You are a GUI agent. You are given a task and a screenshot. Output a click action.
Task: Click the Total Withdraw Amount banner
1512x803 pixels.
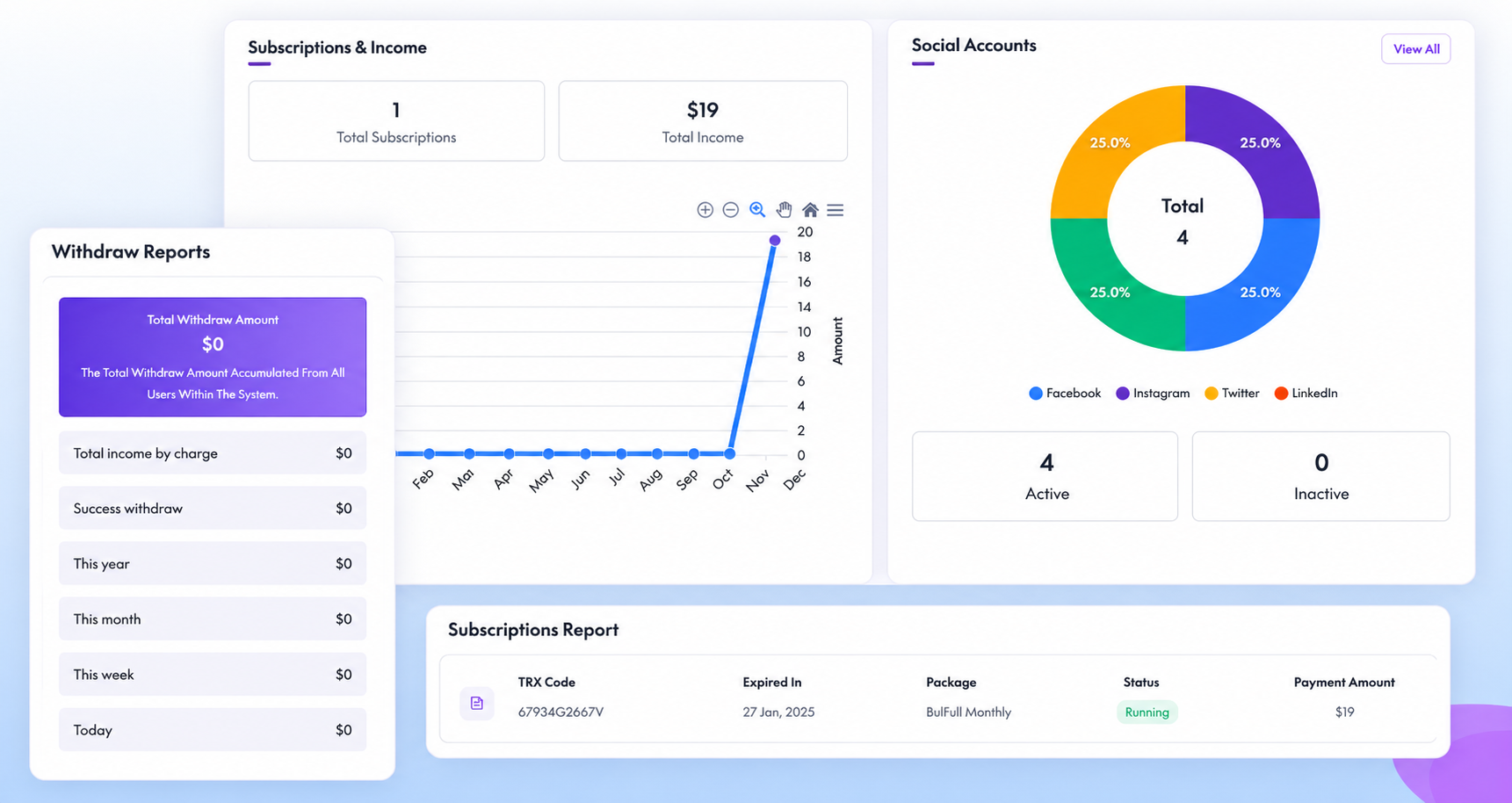tap(213, 357)
